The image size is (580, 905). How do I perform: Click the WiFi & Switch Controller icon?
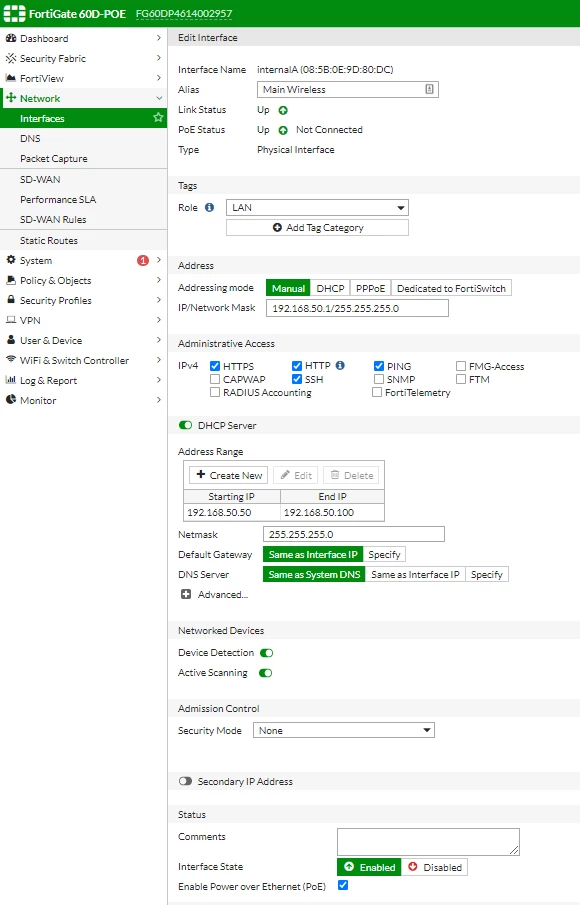(10, 360)
